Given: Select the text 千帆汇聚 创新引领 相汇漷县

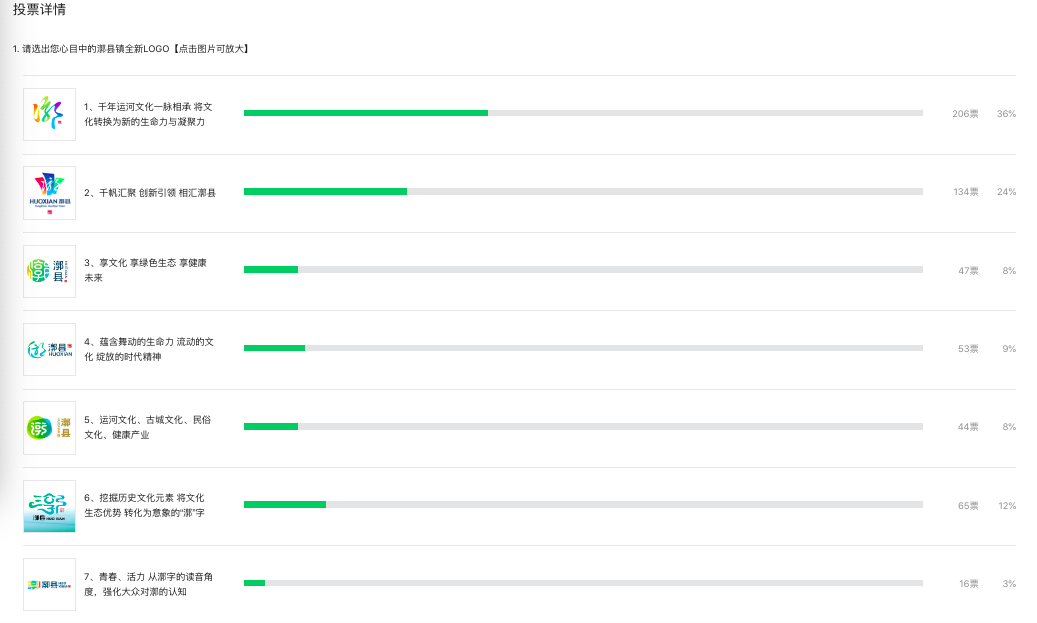Looking at the screenshot, I should (157, 192).
